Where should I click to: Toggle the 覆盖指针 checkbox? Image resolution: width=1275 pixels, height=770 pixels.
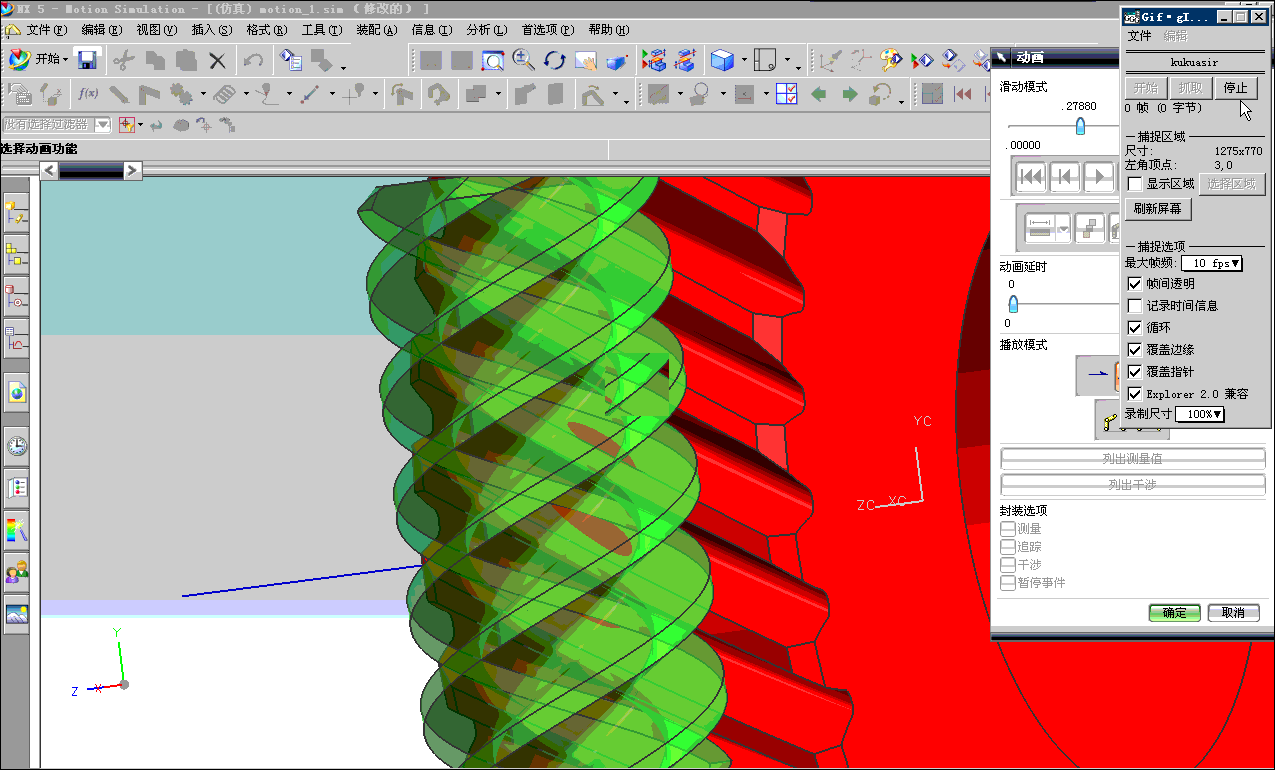[1135, 372]
